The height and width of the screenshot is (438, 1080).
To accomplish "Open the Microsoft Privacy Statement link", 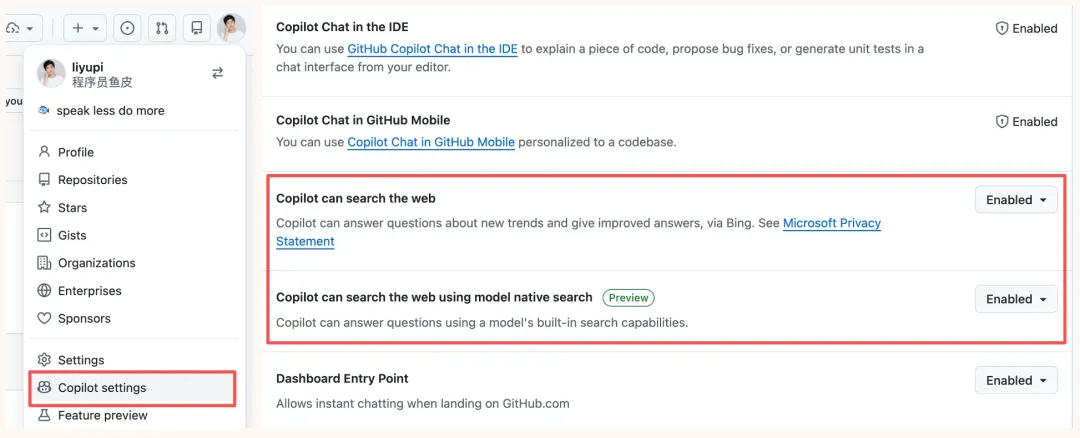I will (831, 223).
